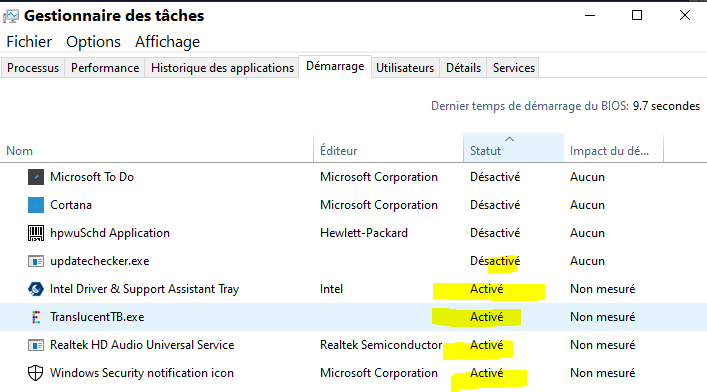Open the Détails tab
This screenshot has width=707, height=392.
(x=463, y=68)
